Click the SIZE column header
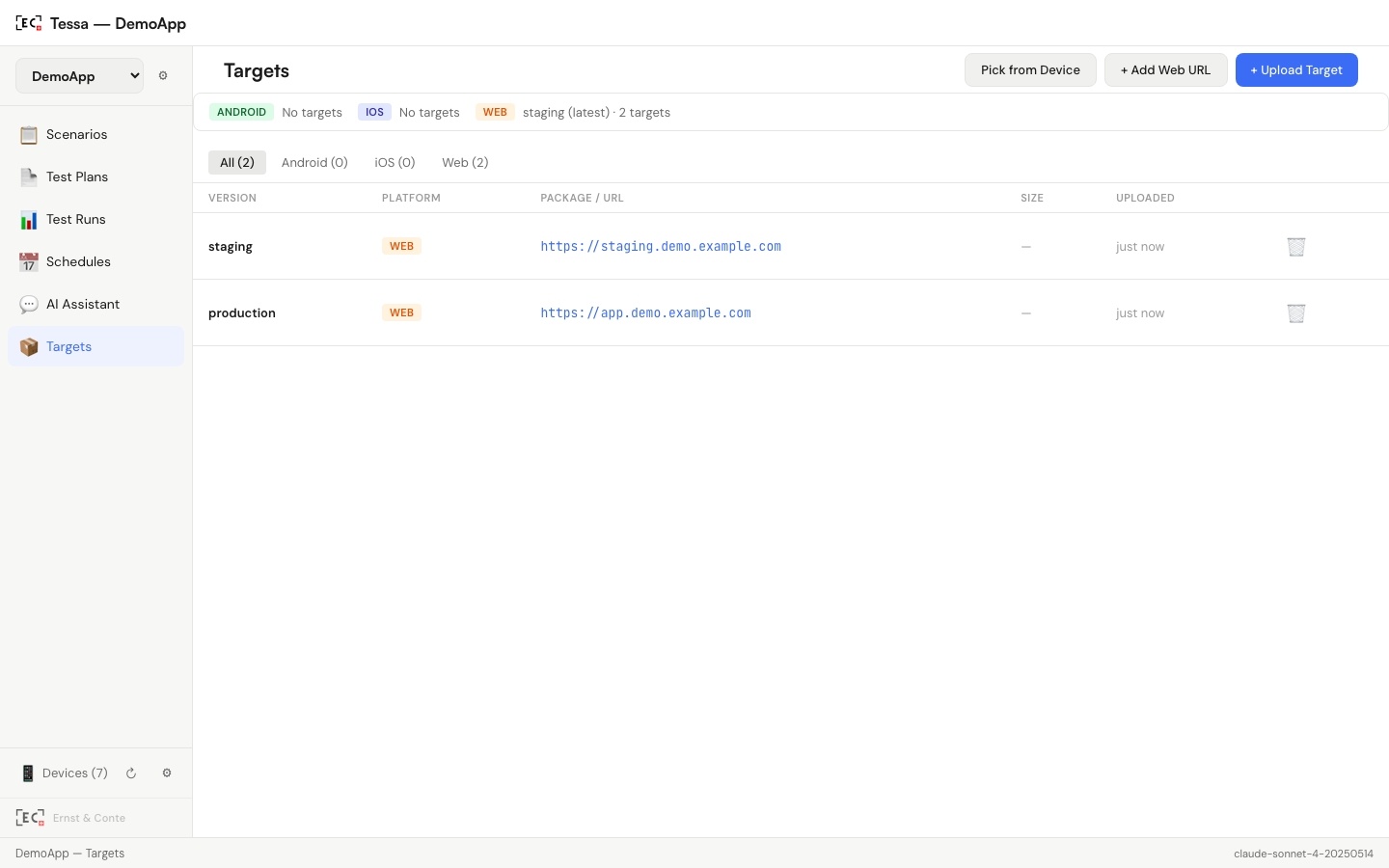 coord(1032,198)
